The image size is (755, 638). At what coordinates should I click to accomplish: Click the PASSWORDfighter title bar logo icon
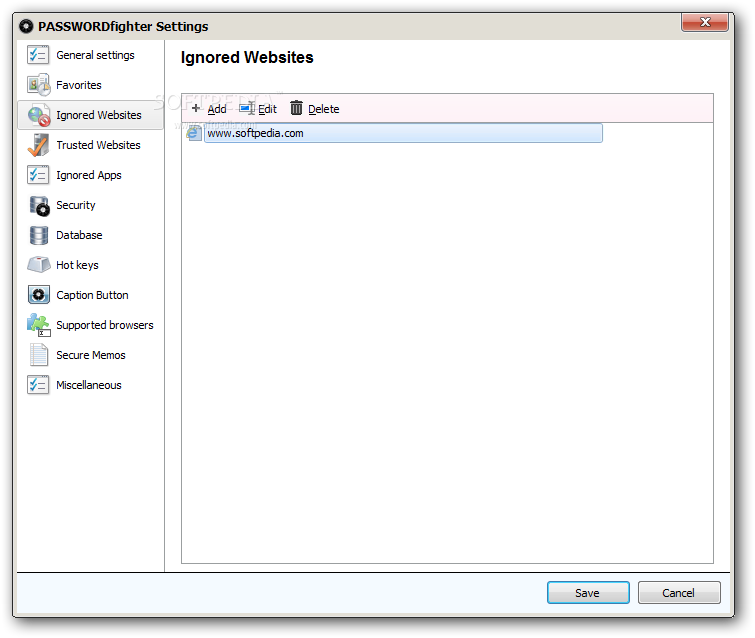26,26
